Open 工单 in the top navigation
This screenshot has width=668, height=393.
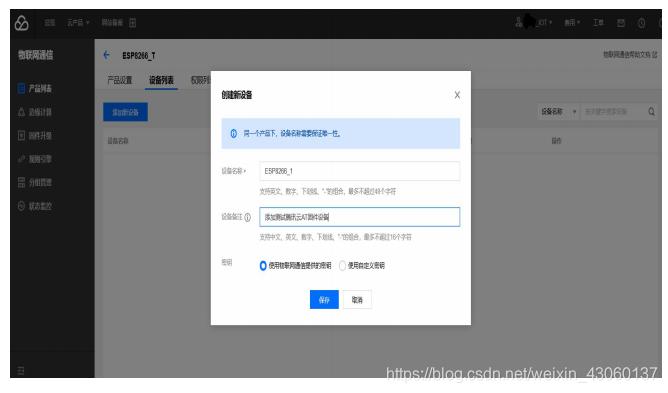(x=598, y=23)
